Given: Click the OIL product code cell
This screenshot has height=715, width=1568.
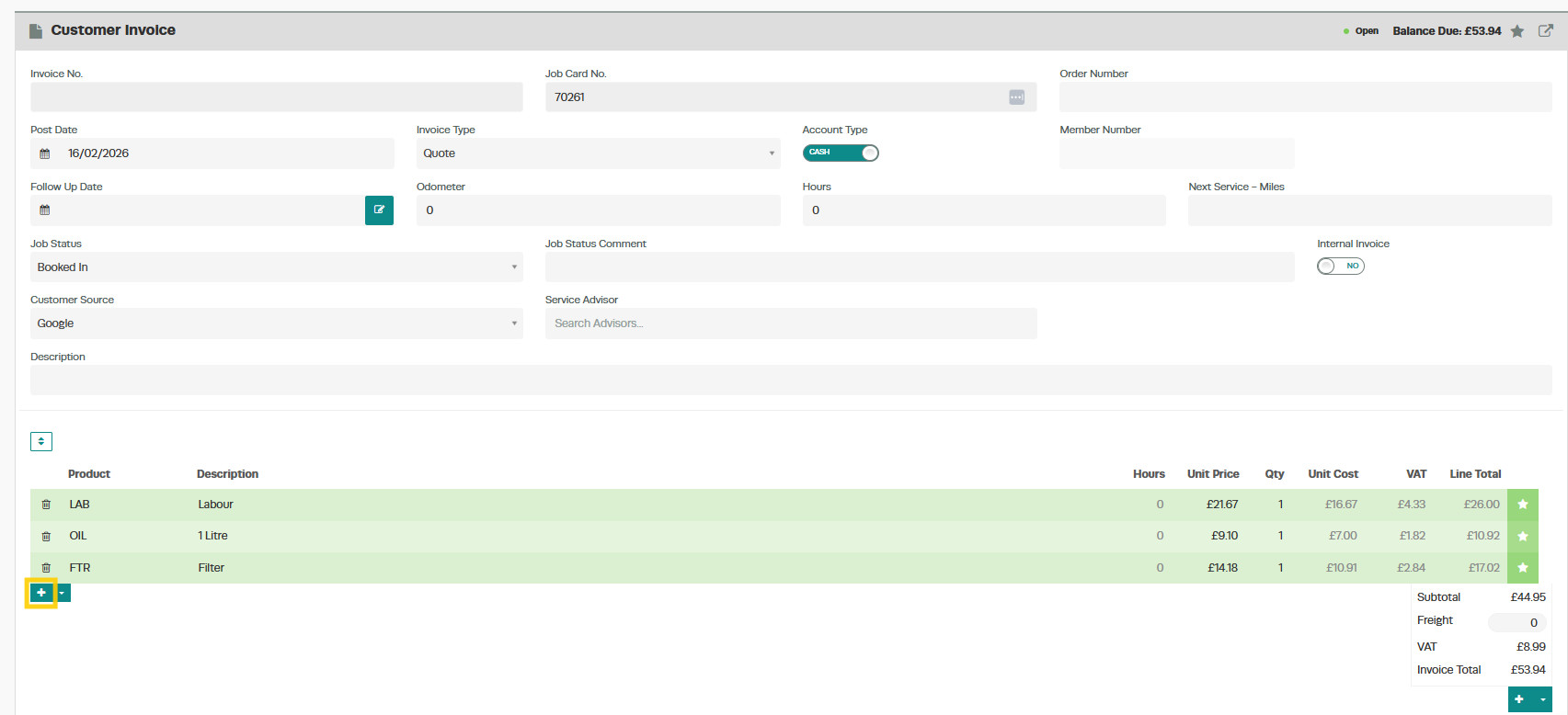Looking at the screenshot, I should pos(78,536).
